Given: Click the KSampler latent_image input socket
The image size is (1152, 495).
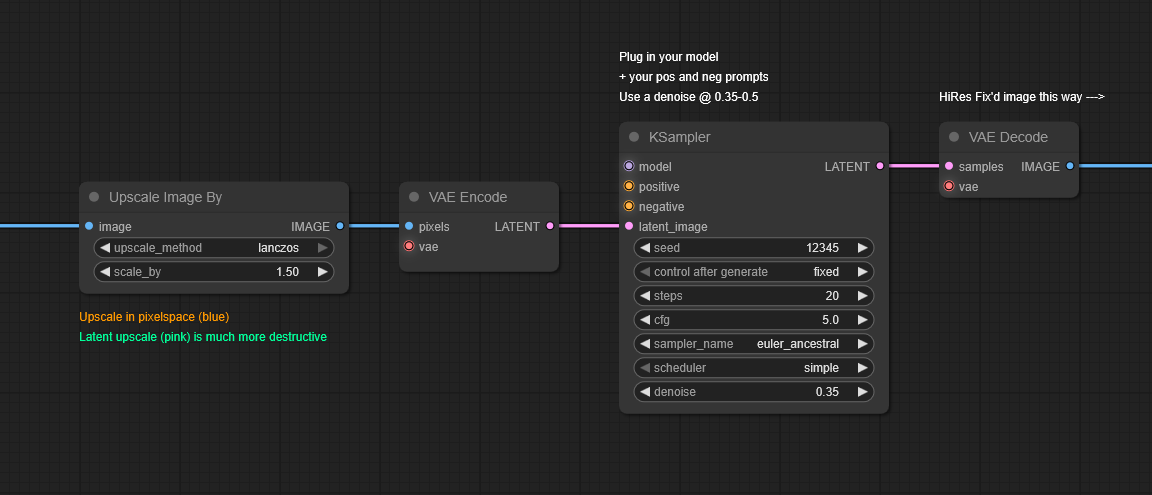Looking at the screenshot, I should 629,226.
